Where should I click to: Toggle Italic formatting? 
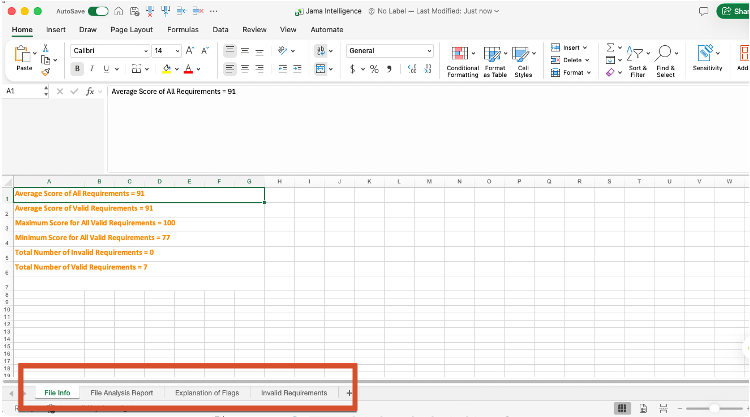tap(92, 69)
